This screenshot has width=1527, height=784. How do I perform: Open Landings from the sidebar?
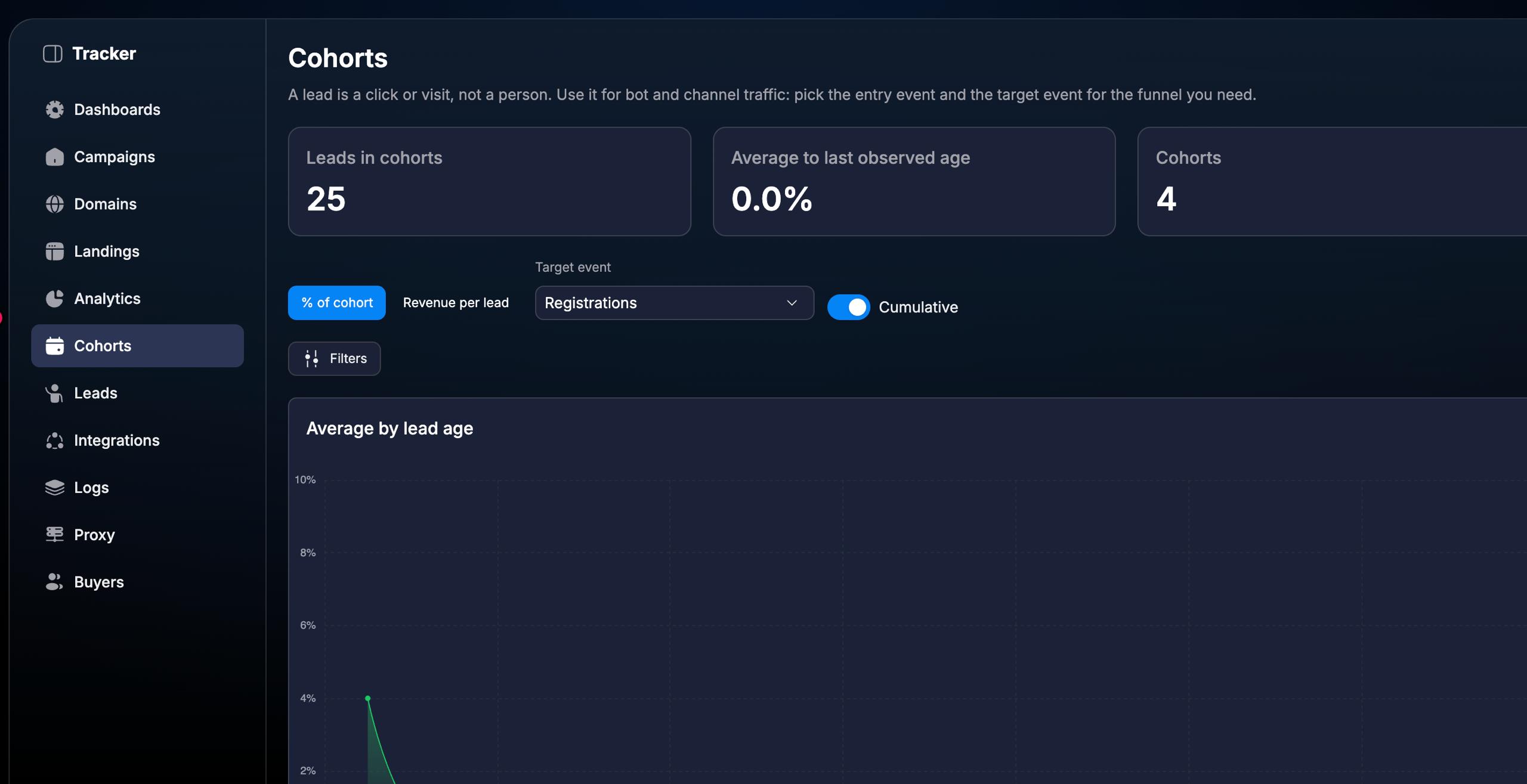pyautogui.click(x=137, y=251)
